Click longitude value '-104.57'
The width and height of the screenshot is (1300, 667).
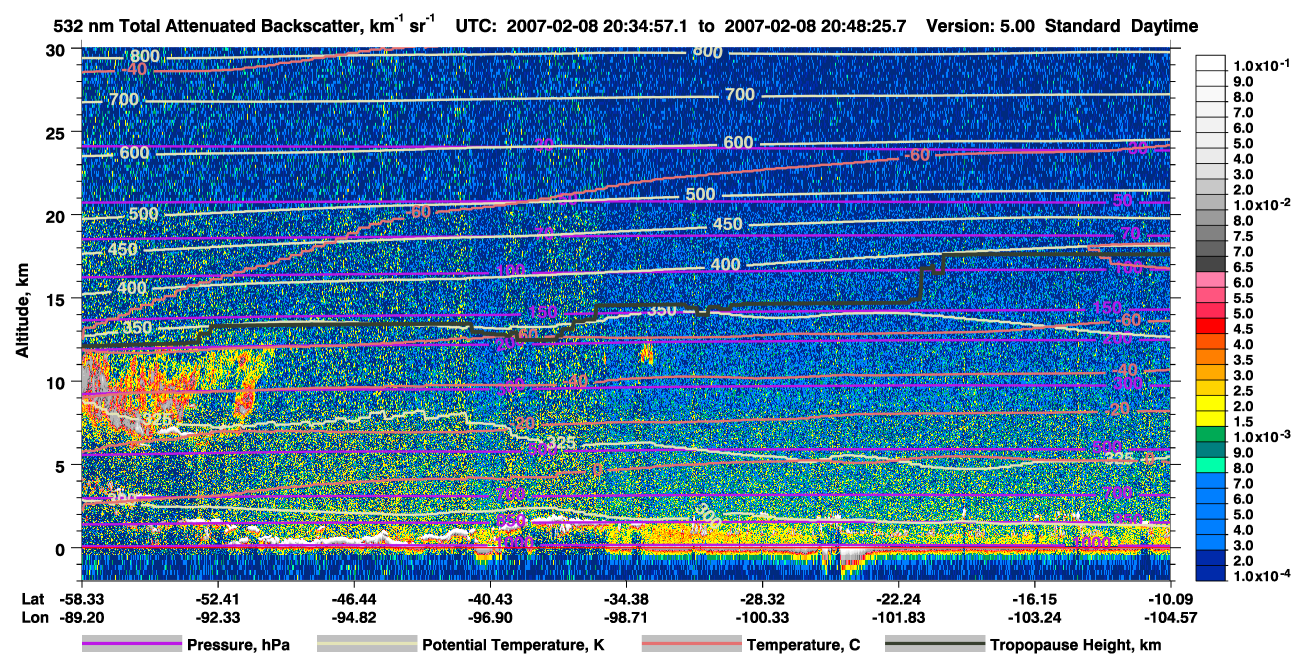1170,617
